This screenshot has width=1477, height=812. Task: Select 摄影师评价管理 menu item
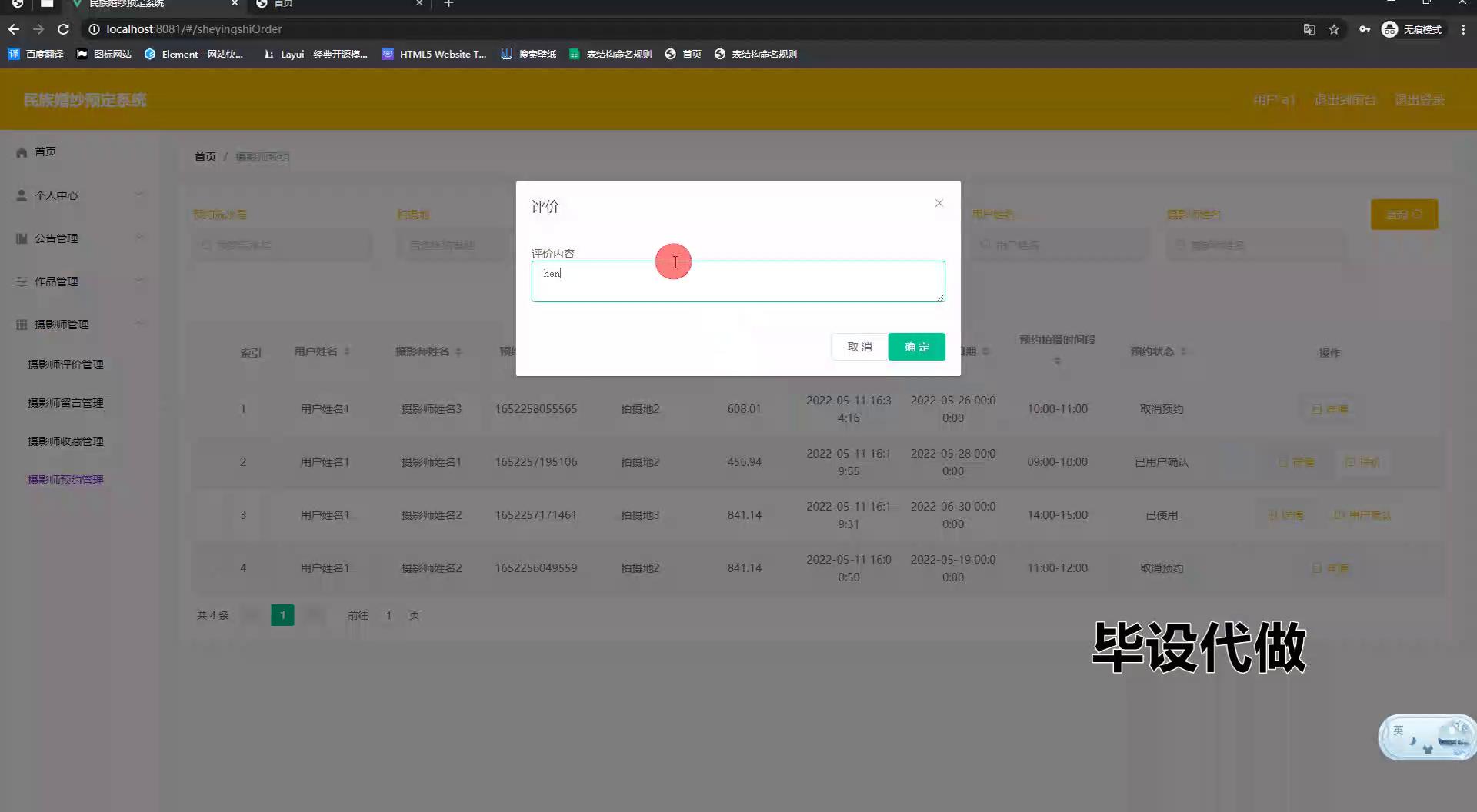[x=65, y=364]
